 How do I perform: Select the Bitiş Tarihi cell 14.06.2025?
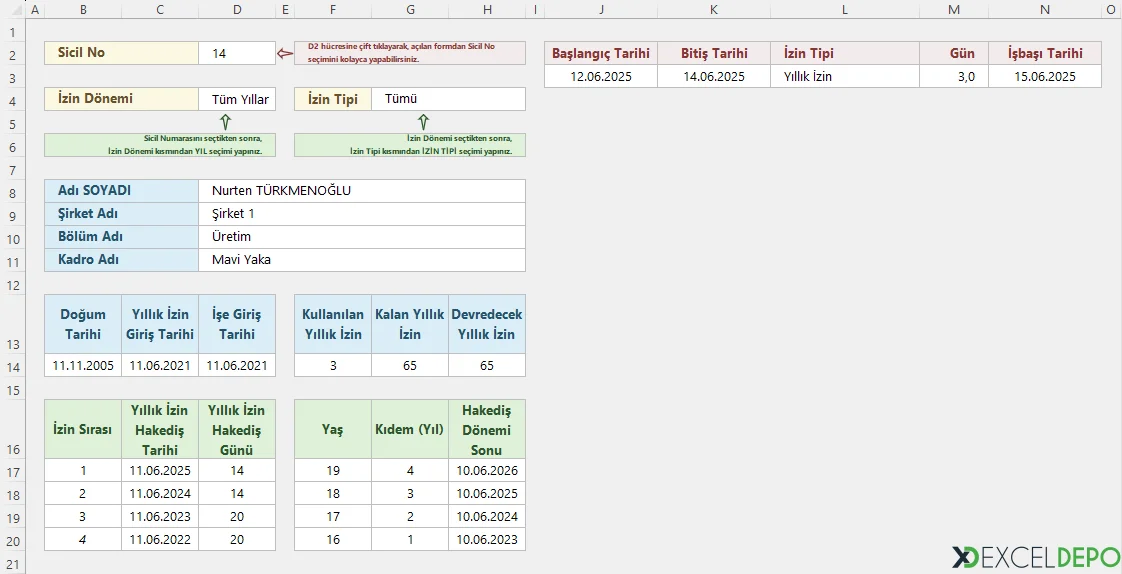(714, 76)
